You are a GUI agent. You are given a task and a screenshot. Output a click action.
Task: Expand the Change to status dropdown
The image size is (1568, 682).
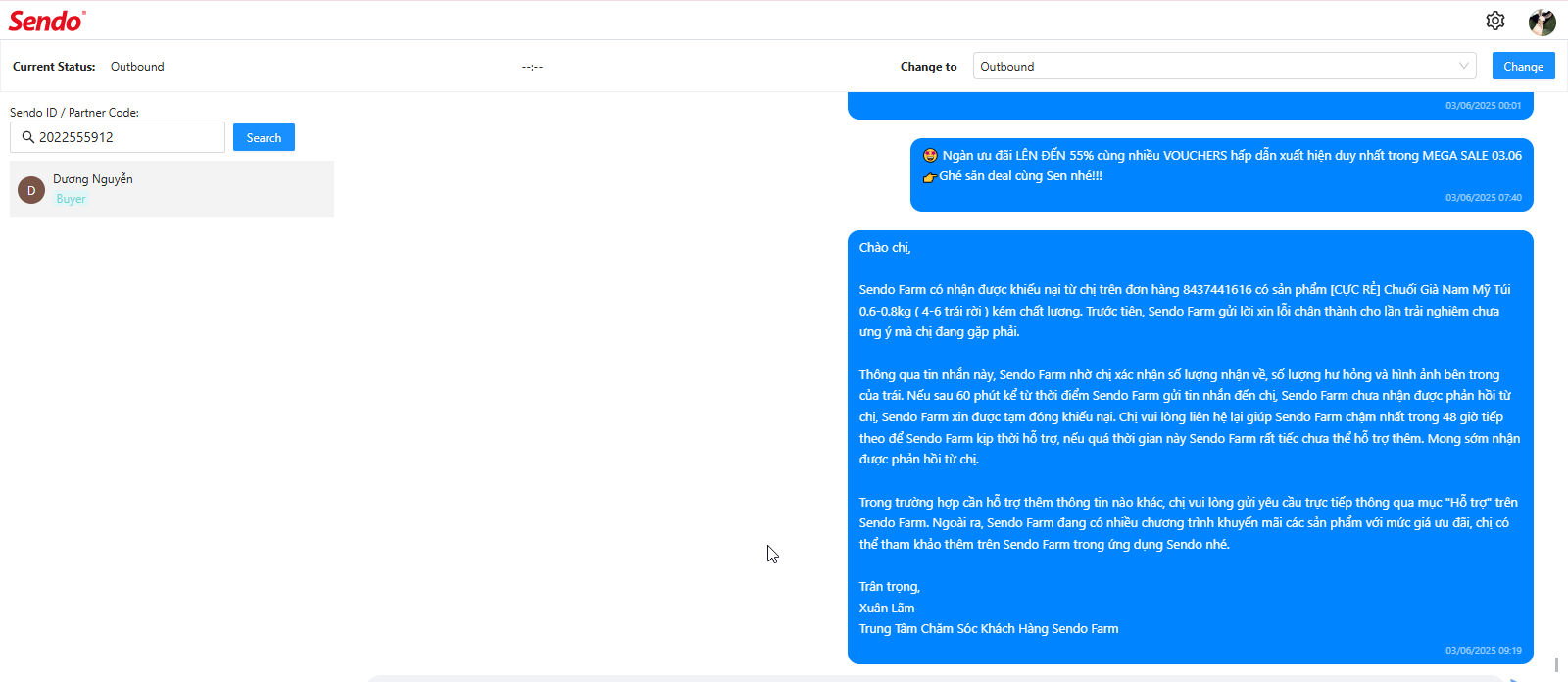point(1225,66)
